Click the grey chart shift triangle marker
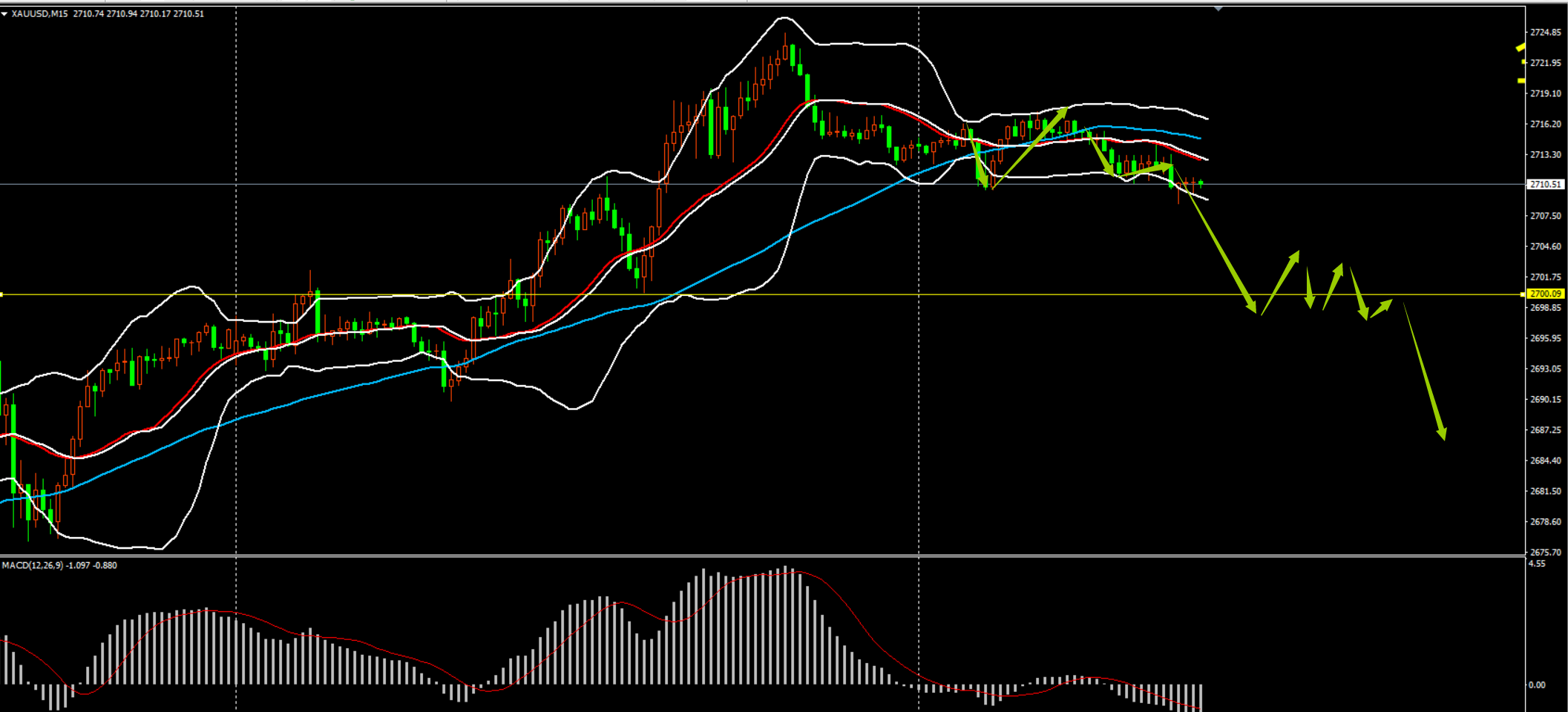 1218,9
